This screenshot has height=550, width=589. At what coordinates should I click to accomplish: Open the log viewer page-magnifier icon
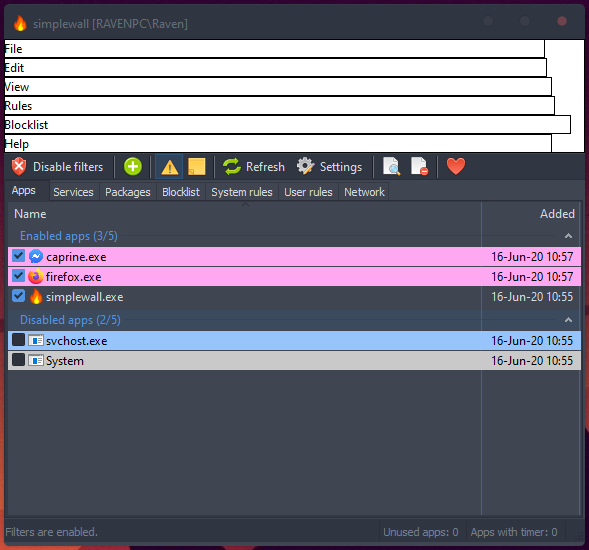pyautogui.click(x=391, y=166)
